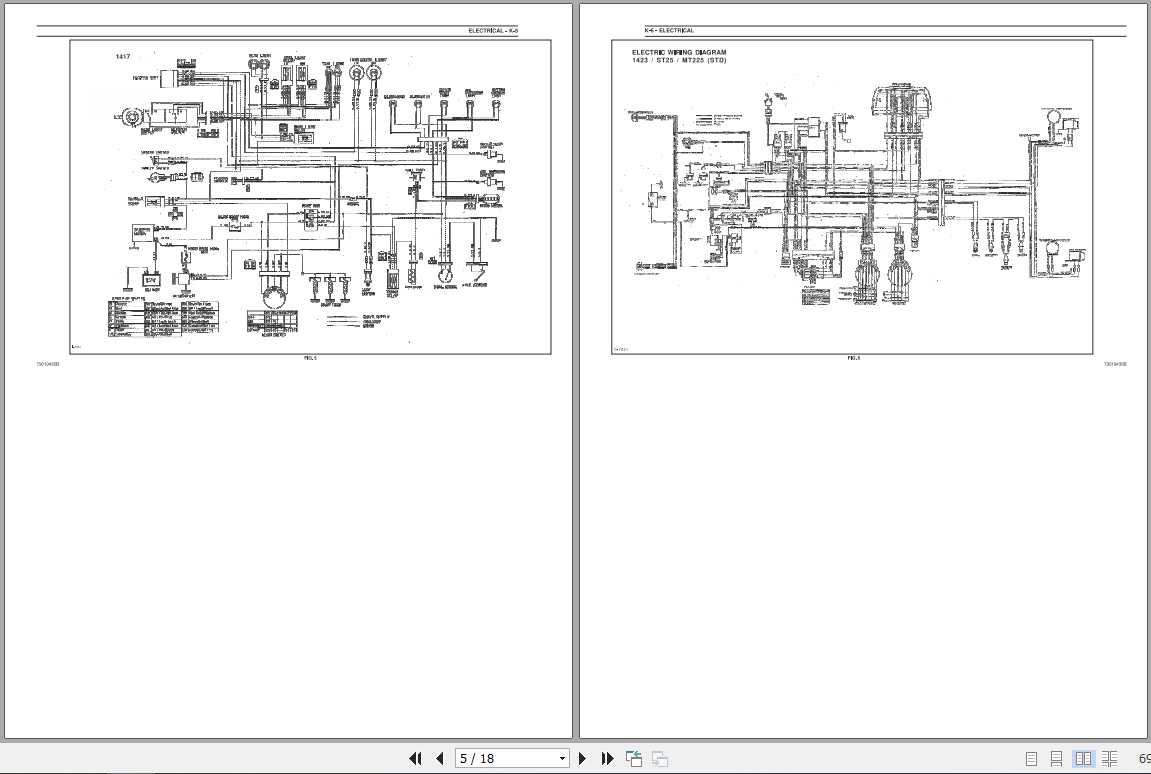The height and width of the screenshot is (774, 1151).
Task: Switch to single page layout
Action: [1031, 758]
